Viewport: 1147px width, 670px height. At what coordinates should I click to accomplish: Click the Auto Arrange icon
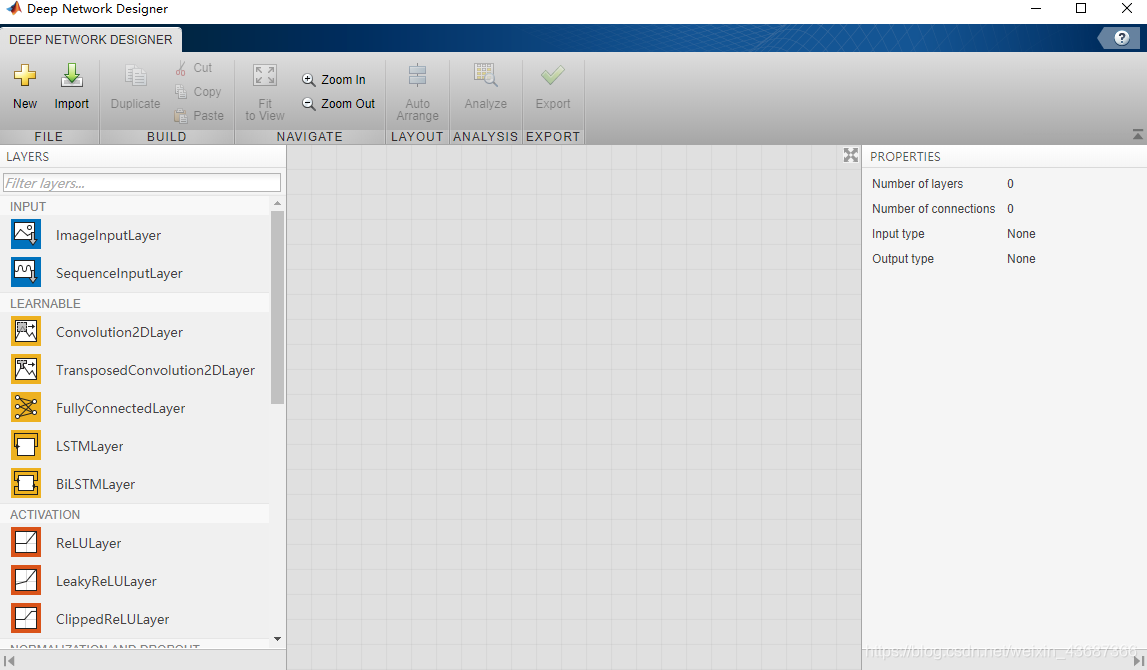[x=417, y=75]
